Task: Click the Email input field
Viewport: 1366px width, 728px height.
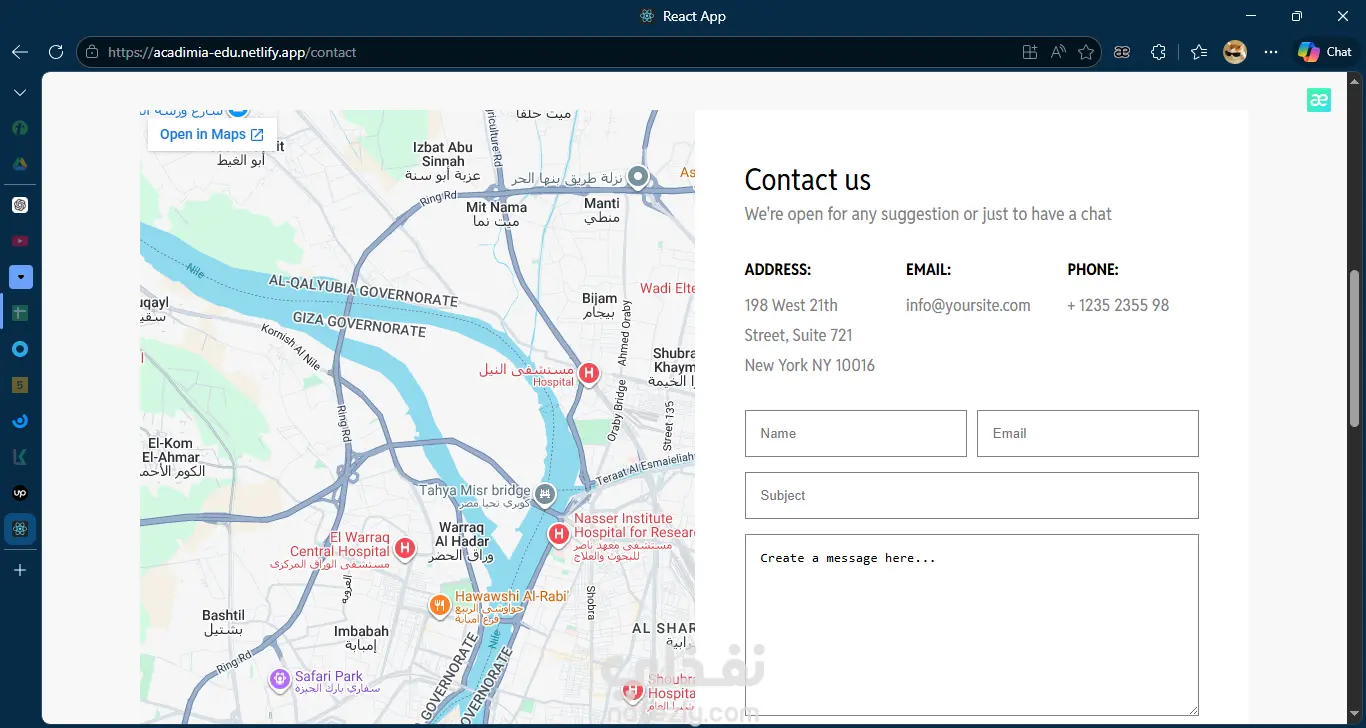Action: tap(1088, 433)
